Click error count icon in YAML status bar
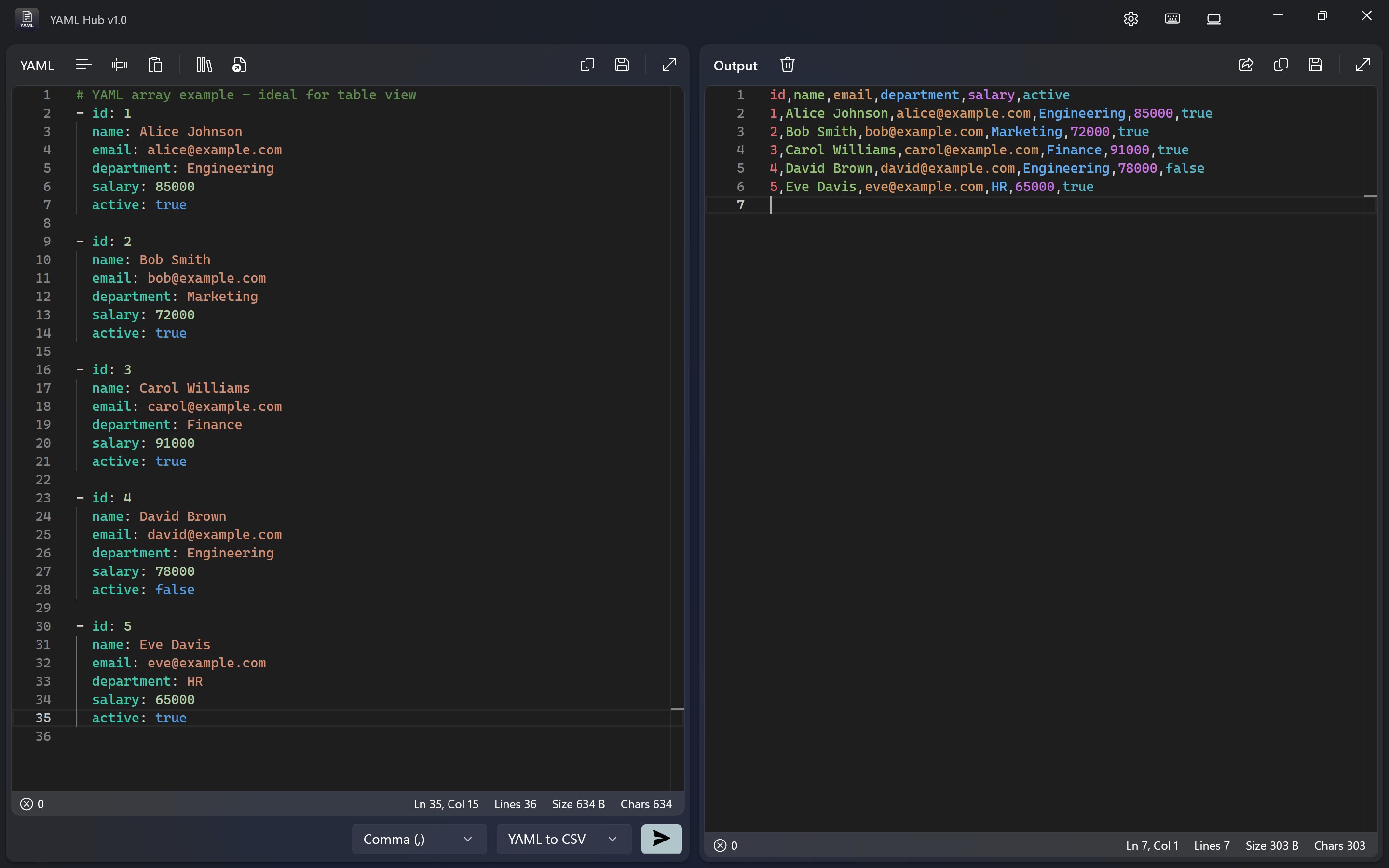Viewport: 1389px width, 868px height. click(27, 804)
